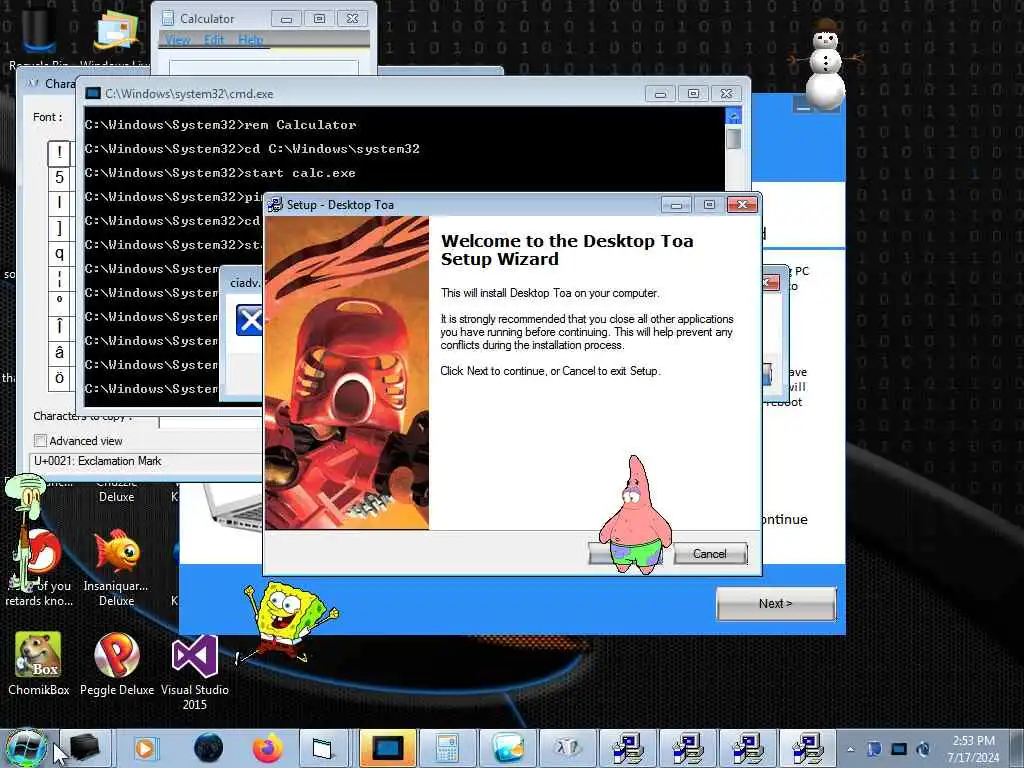Open the Edit menu in Calculator
Screen dimensions: 1024x768
214,40
